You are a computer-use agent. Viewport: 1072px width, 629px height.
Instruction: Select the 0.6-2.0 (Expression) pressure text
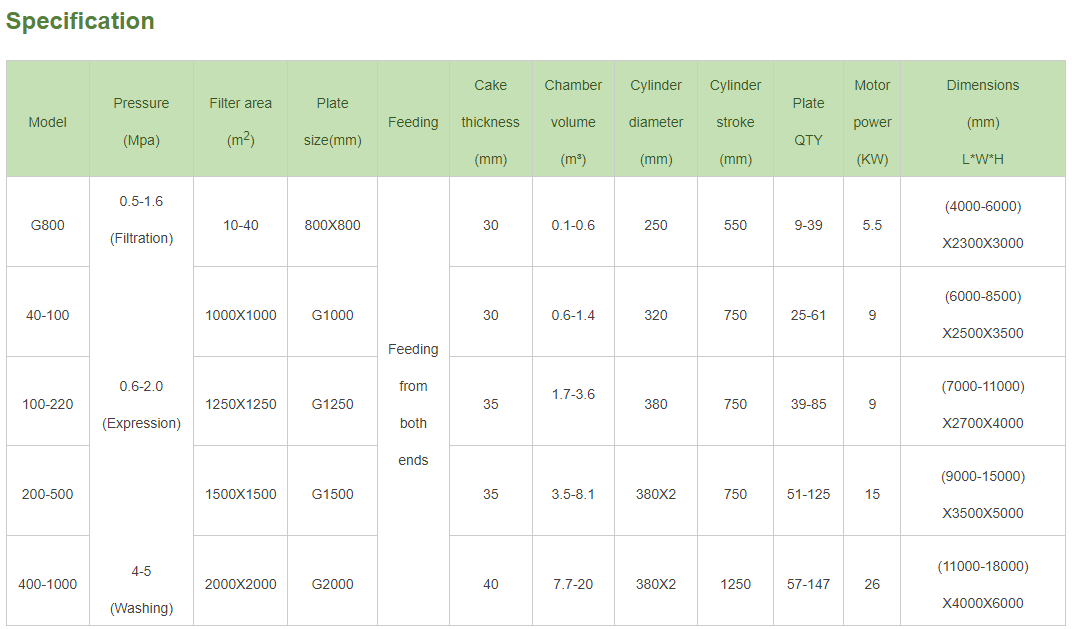(x=141, y=404)
